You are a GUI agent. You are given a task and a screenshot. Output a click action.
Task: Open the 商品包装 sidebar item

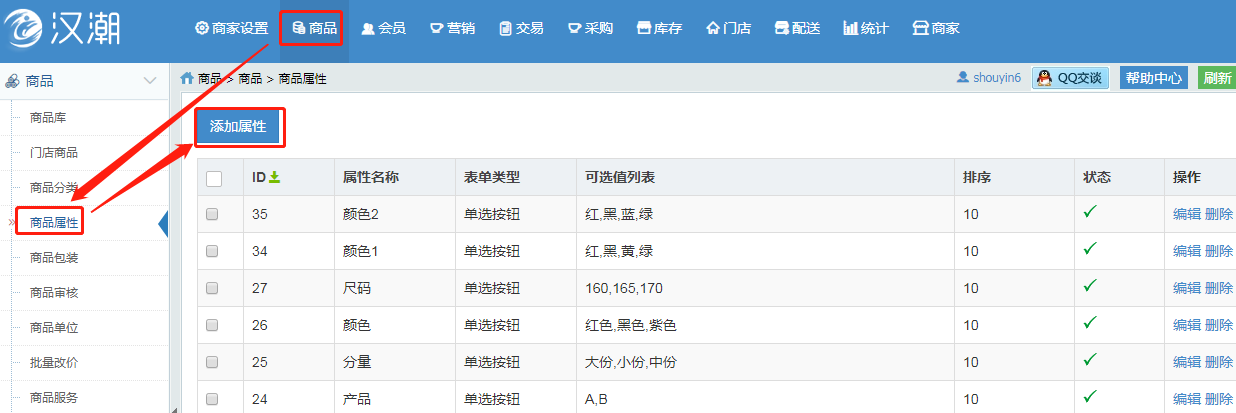tap(54, 258)
